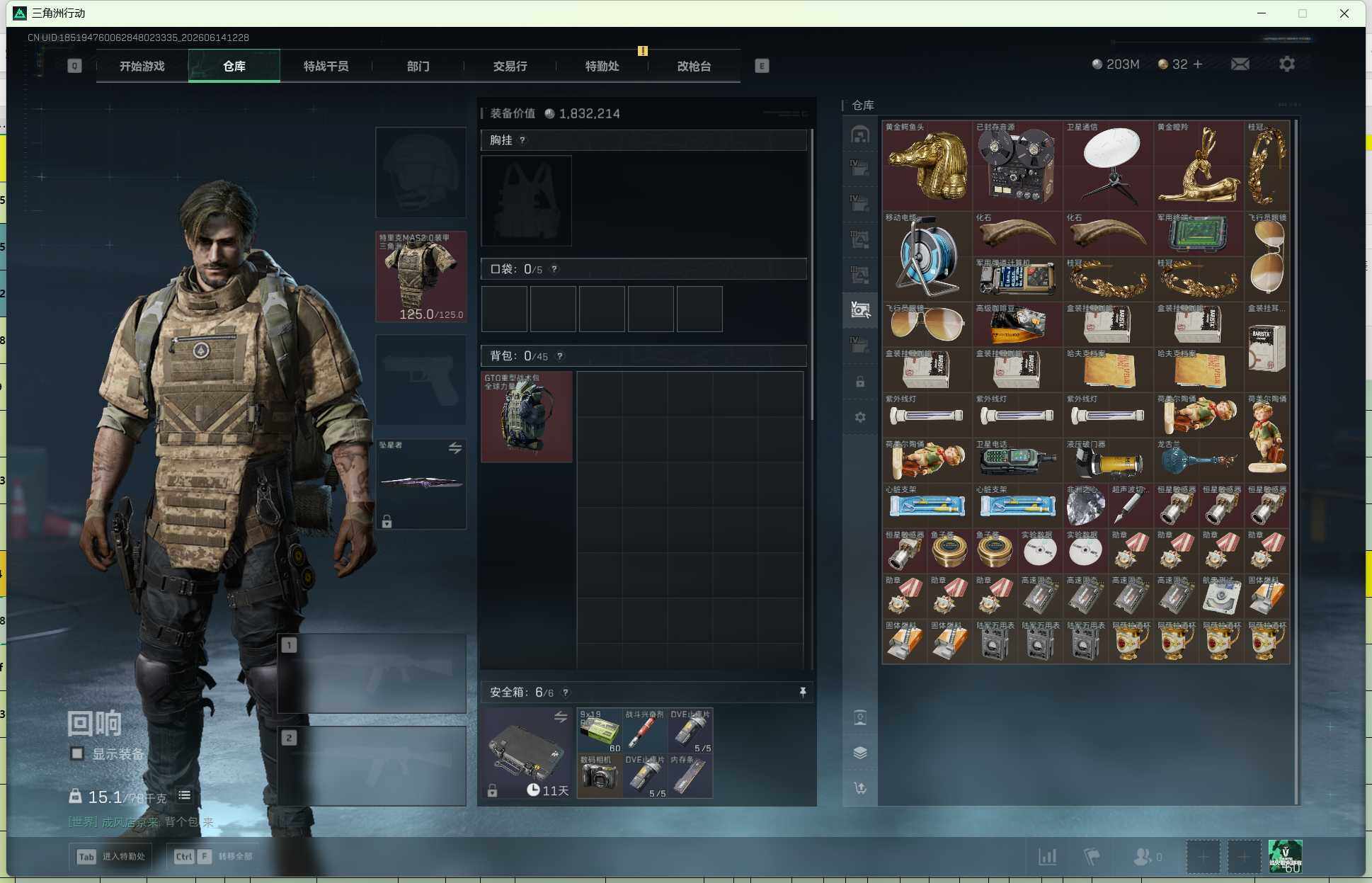
Task: Open the friends list icon
Action: click(x=1142, y=857)
